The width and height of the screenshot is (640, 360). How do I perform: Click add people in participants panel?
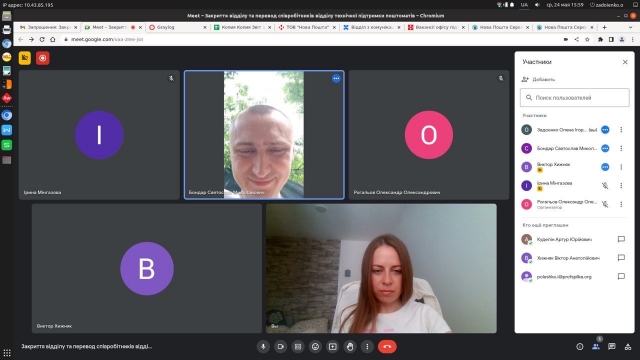click(538, 79)
